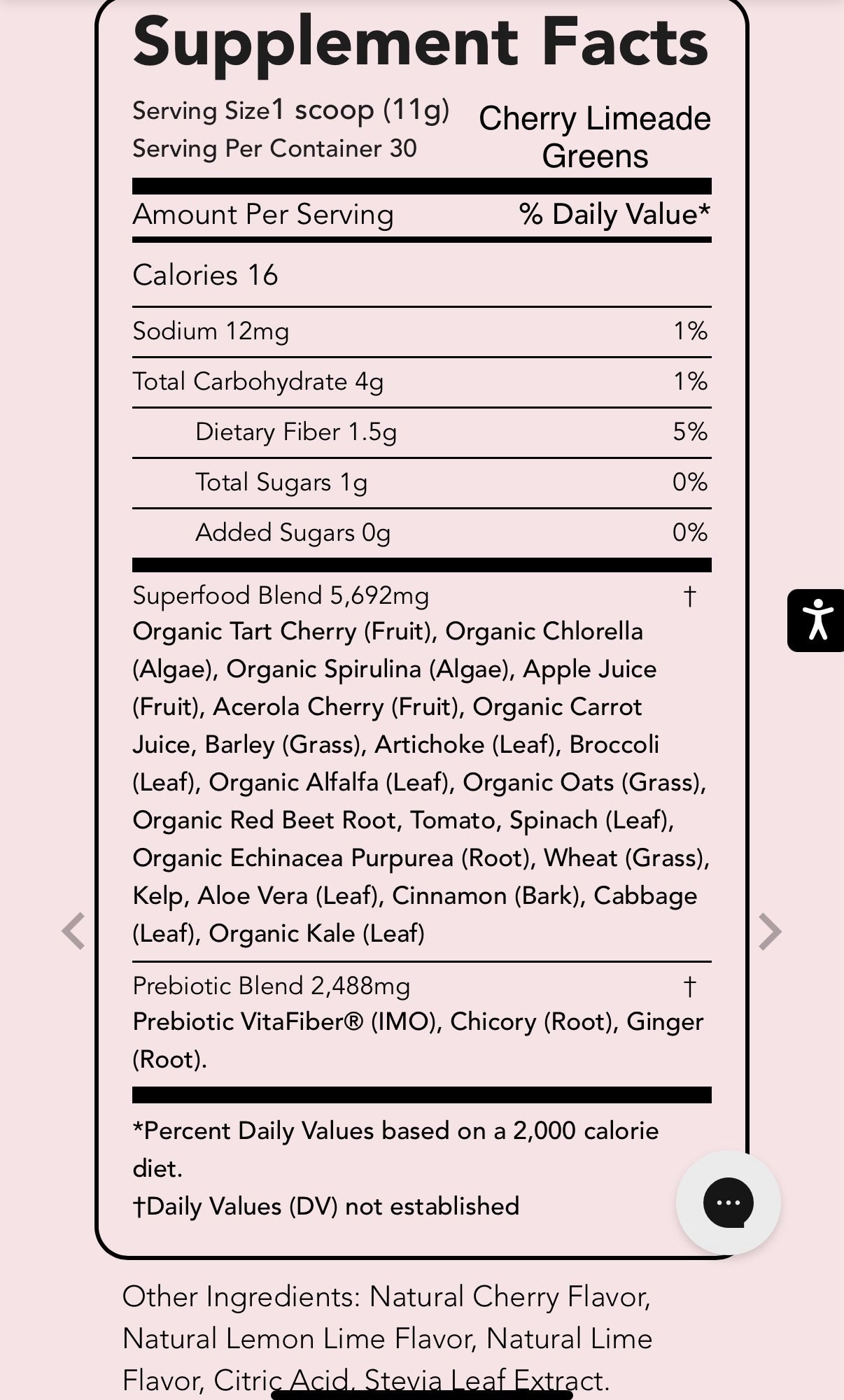Tap the Percent Daily Values footnote
The width and height of the screenshot is (844, 1400).
point(395,1150)
